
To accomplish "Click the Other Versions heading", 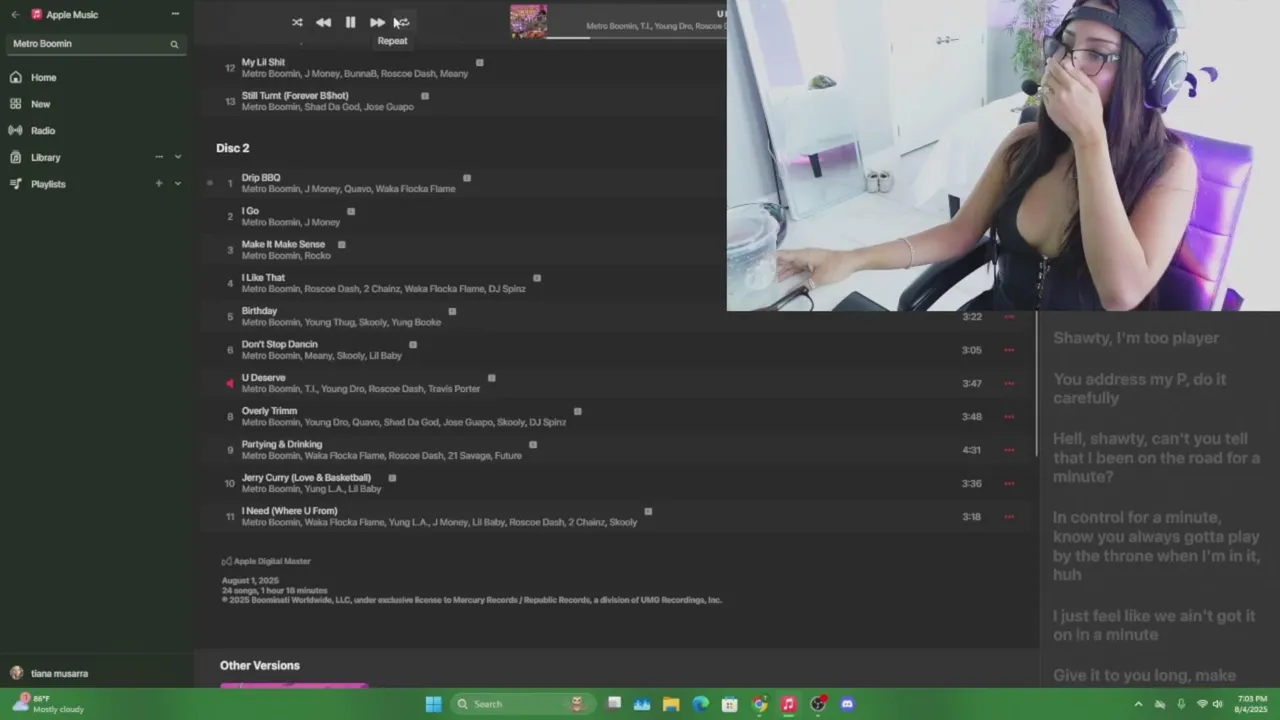I will tap(260, 665).
